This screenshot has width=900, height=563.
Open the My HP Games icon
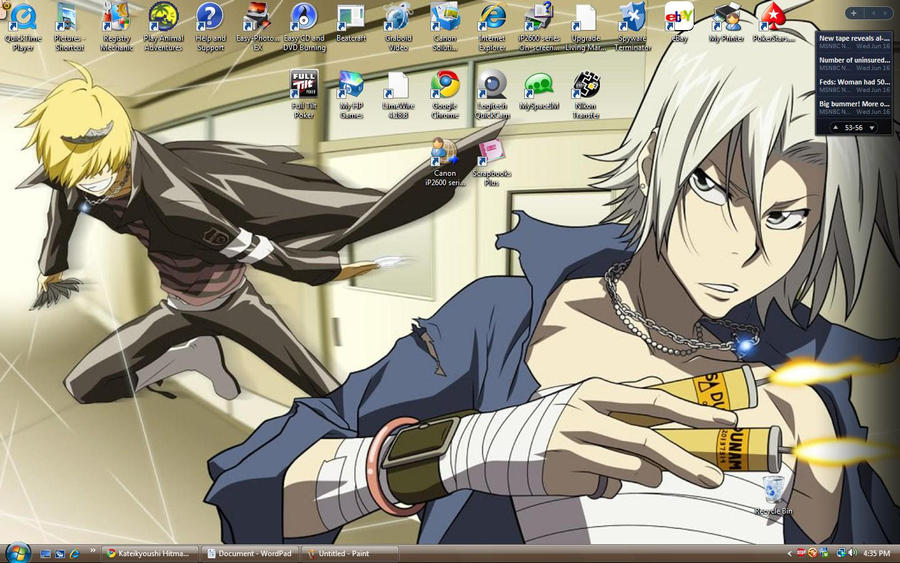[x=351, y=95]
